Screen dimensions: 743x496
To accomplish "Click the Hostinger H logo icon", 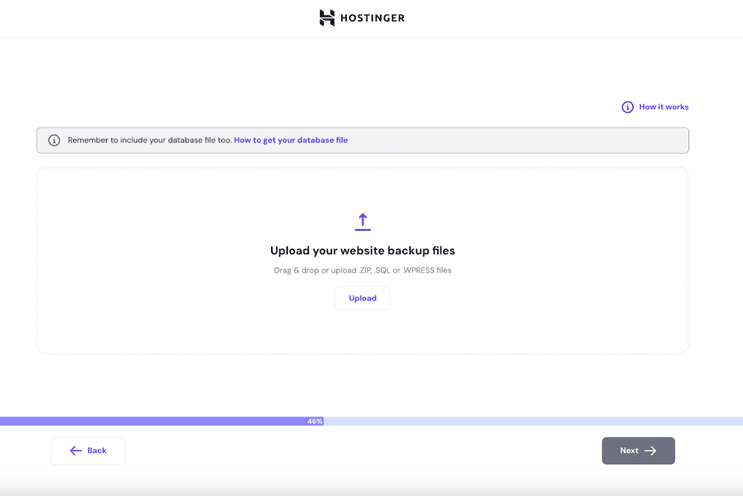I will click(327, 18).
